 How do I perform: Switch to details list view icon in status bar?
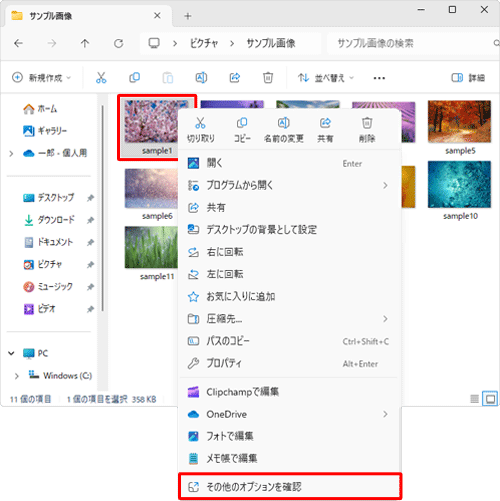(x=474, y=399)
